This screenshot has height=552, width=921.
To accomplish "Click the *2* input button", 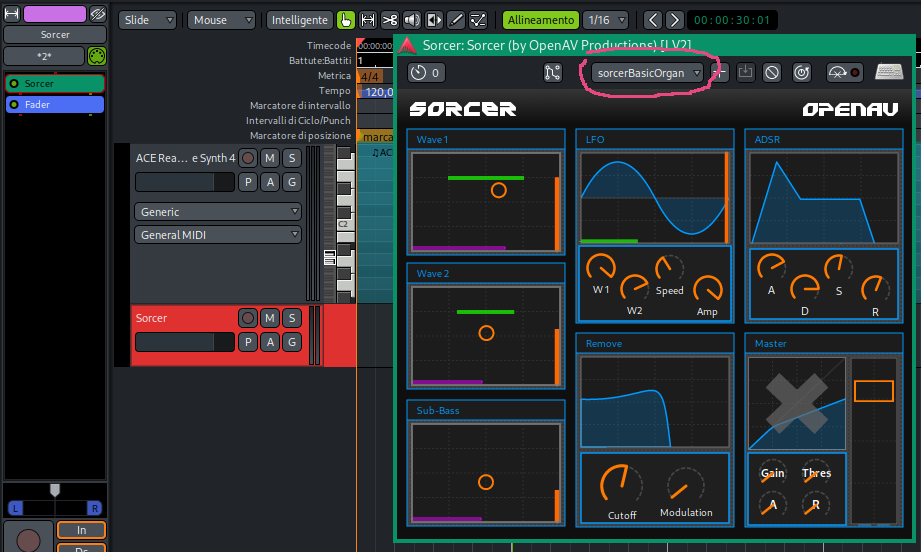I will 44,56.
